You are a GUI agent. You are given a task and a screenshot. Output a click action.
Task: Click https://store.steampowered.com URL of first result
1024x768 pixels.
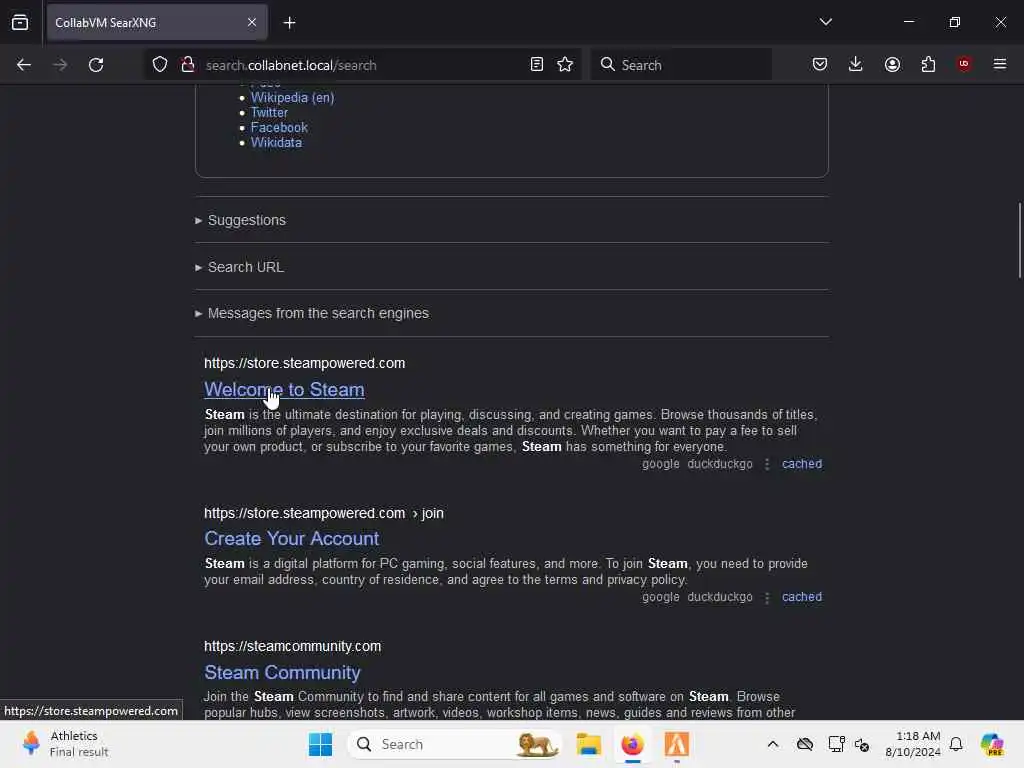pos(304,363)
